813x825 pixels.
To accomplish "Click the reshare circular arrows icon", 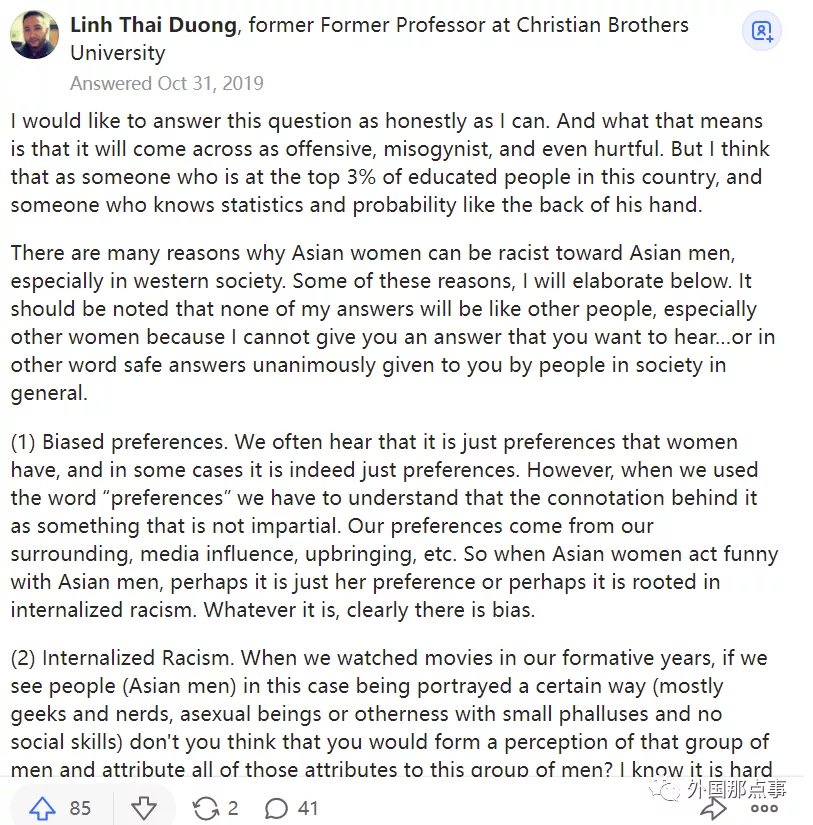I will click(205, 807).
